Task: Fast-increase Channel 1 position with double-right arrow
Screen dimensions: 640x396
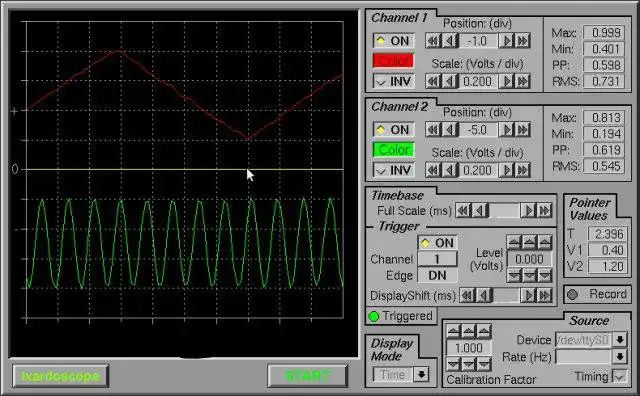Action: [522, 41]
